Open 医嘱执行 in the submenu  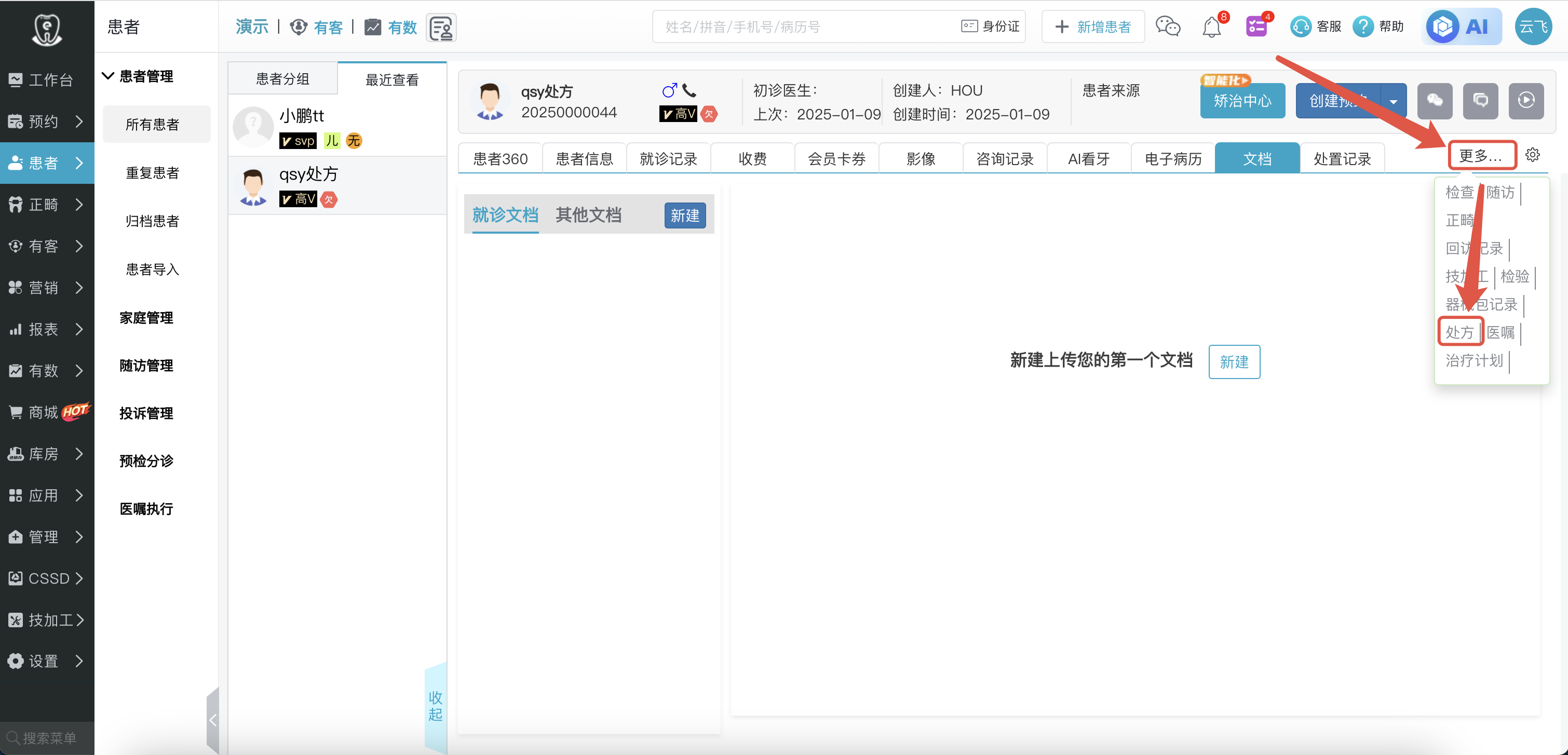(146, 508)
